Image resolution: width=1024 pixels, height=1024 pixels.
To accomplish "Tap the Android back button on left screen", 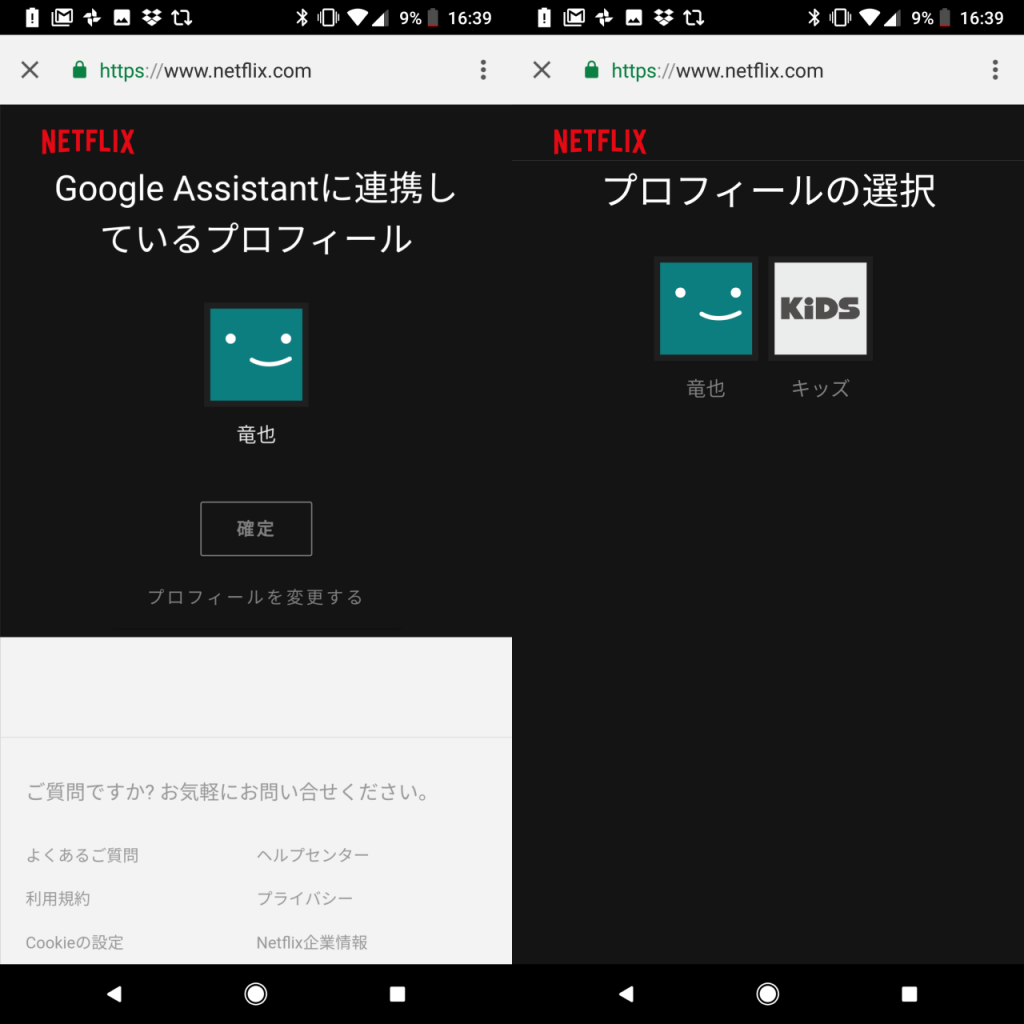I will coord(114,994).
